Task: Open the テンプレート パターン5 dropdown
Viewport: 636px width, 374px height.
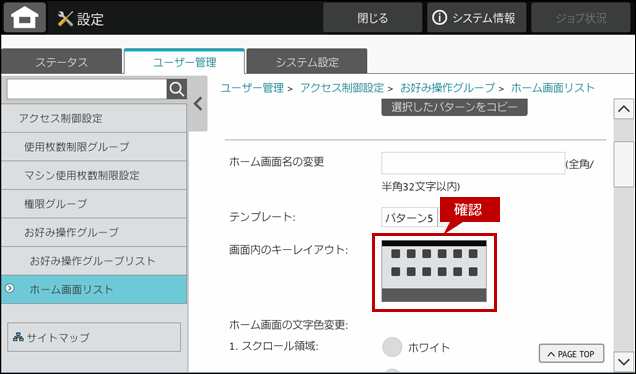Action: click(x=410, y=217)
